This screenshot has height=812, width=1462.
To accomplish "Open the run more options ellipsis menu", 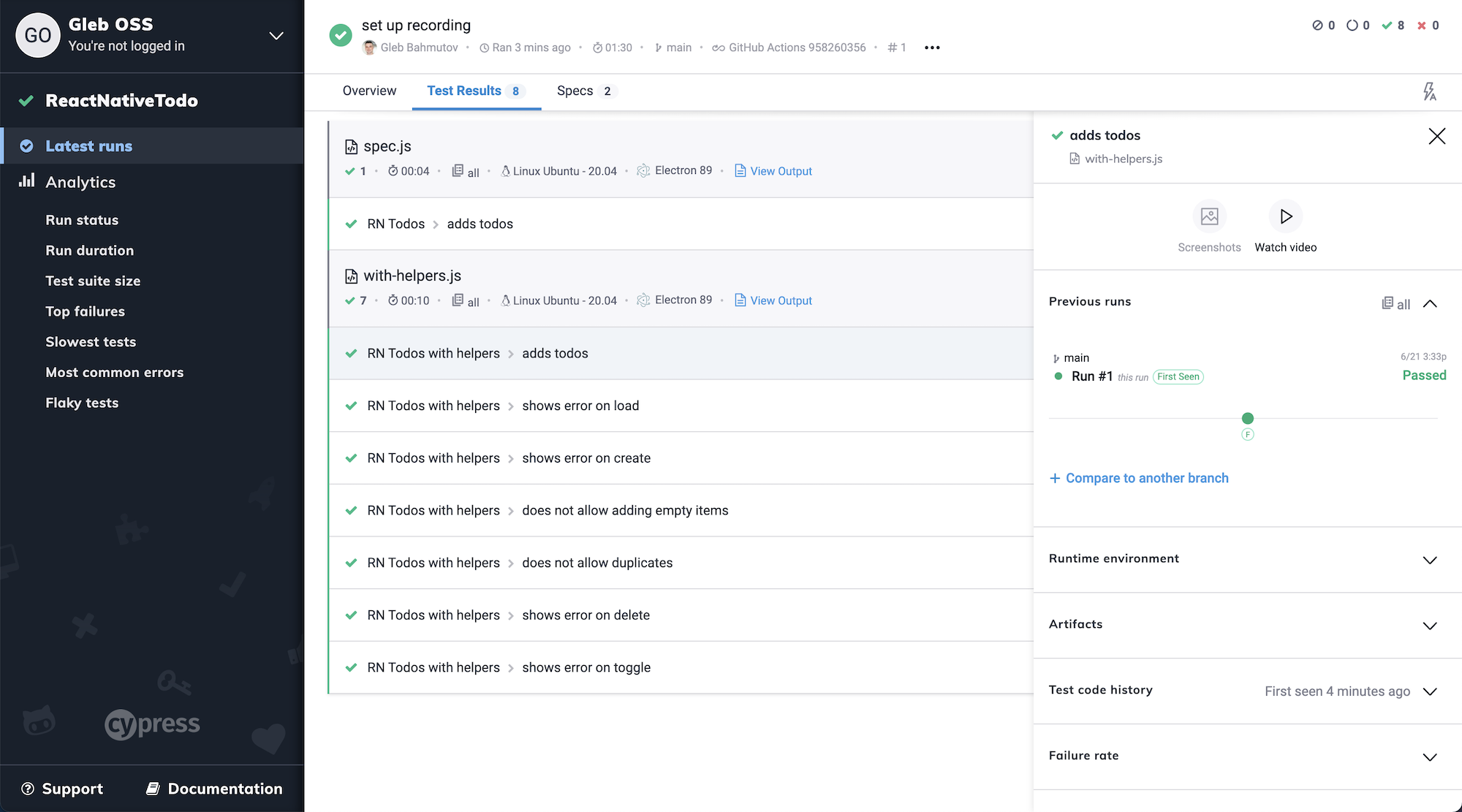I will pos(932,48).
